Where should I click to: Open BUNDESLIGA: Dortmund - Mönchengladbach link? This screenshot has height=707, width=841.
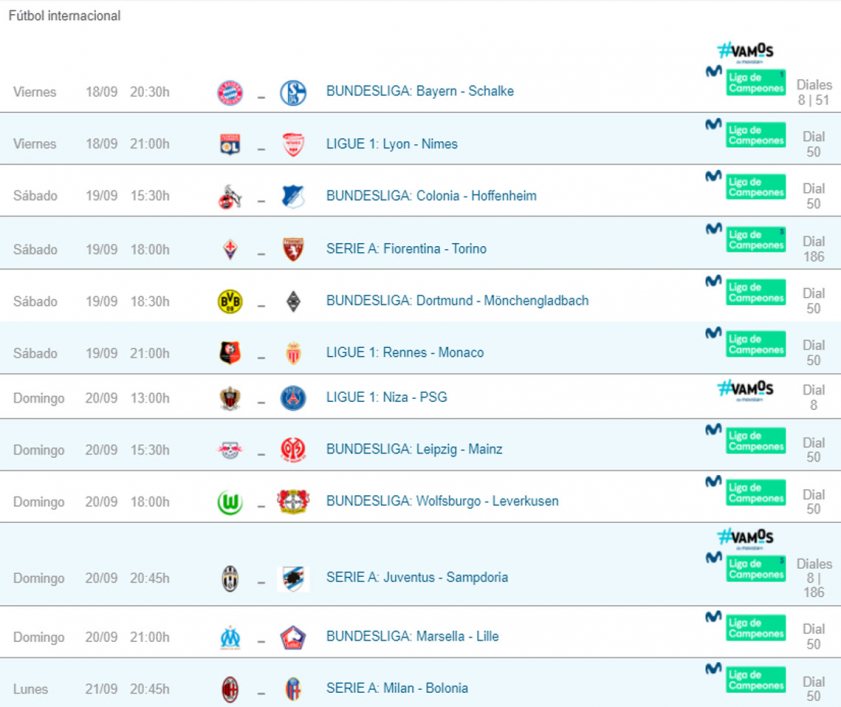pos(458,300)
